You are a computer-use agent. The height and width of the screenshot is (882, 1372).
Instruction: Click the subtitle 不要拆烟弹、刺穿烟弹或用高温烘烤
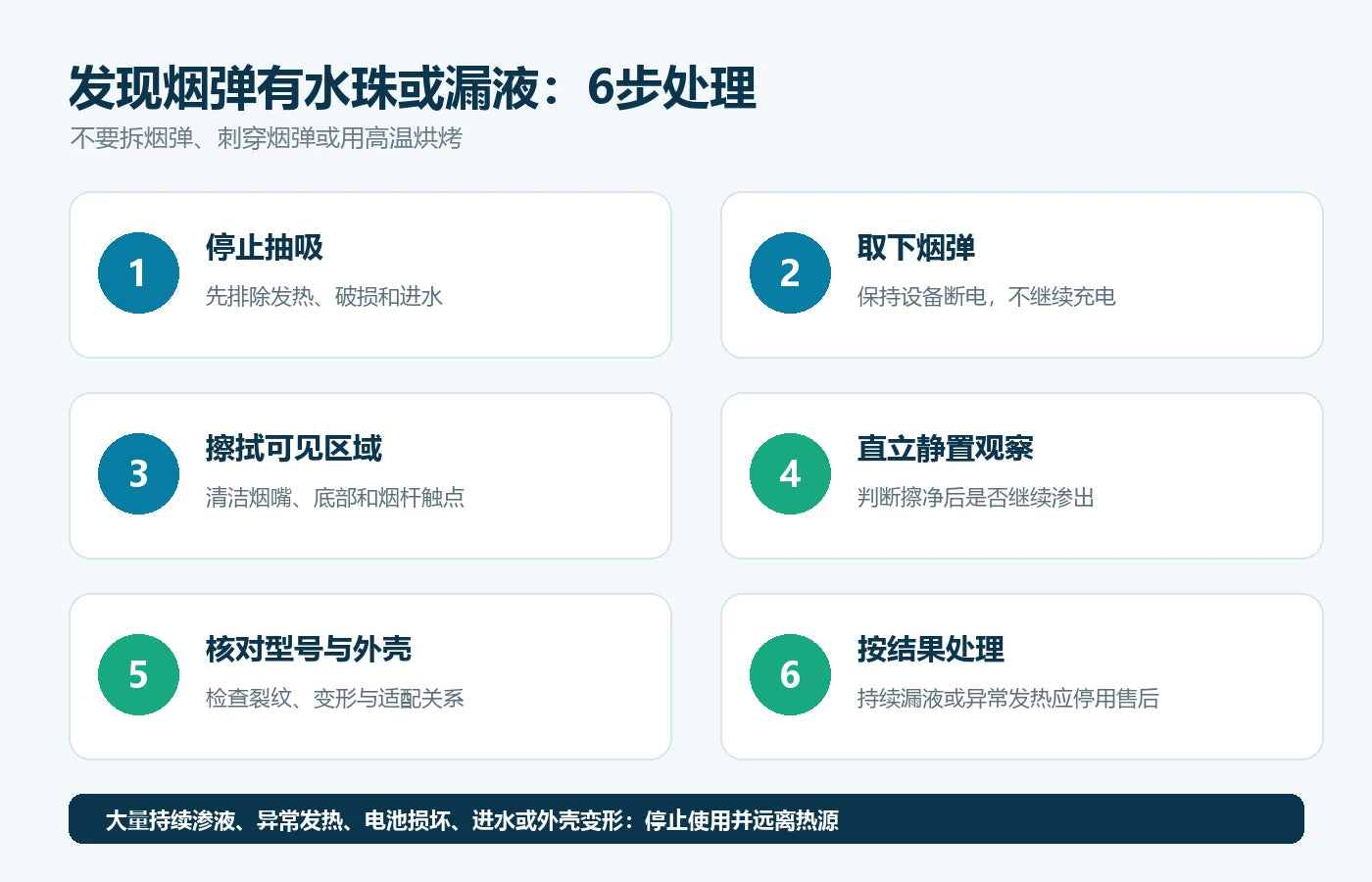266,138
